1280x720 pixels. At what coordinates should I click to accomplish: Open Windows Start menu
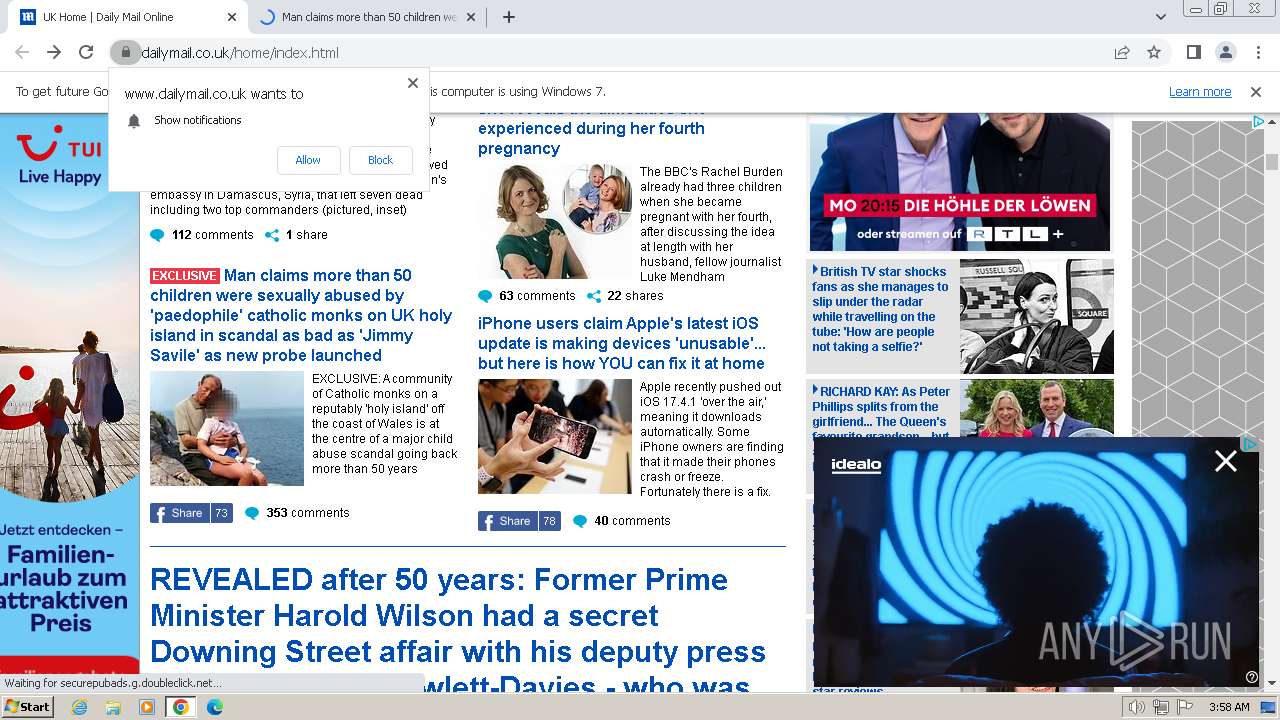coord(28,707)
